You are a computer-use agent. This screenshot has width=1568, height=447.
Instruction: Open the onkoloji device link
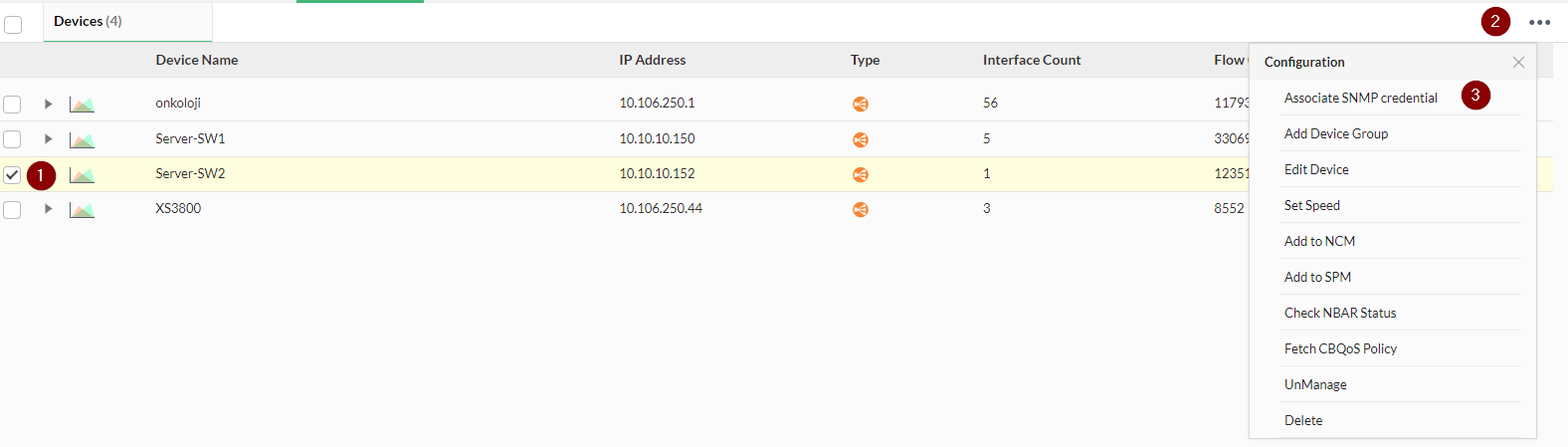(178, 103)
